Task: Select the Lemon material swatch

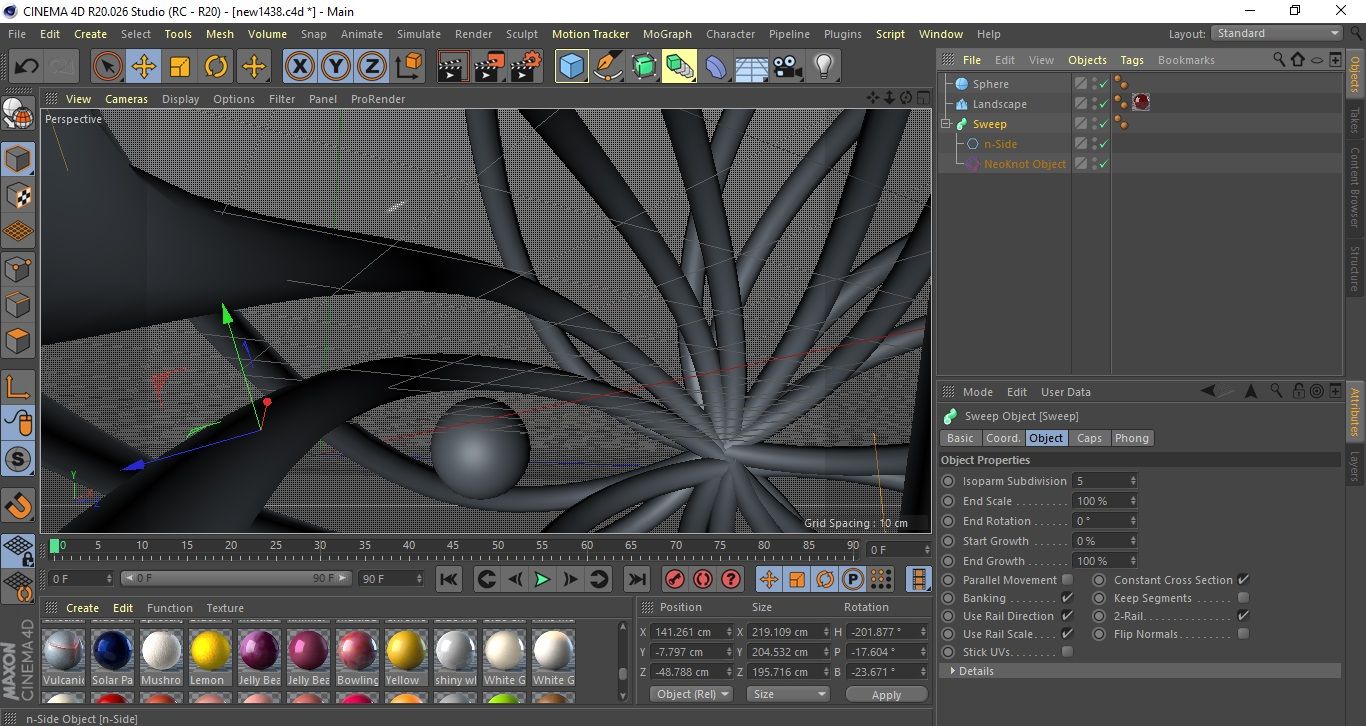Action: (210, 651)
